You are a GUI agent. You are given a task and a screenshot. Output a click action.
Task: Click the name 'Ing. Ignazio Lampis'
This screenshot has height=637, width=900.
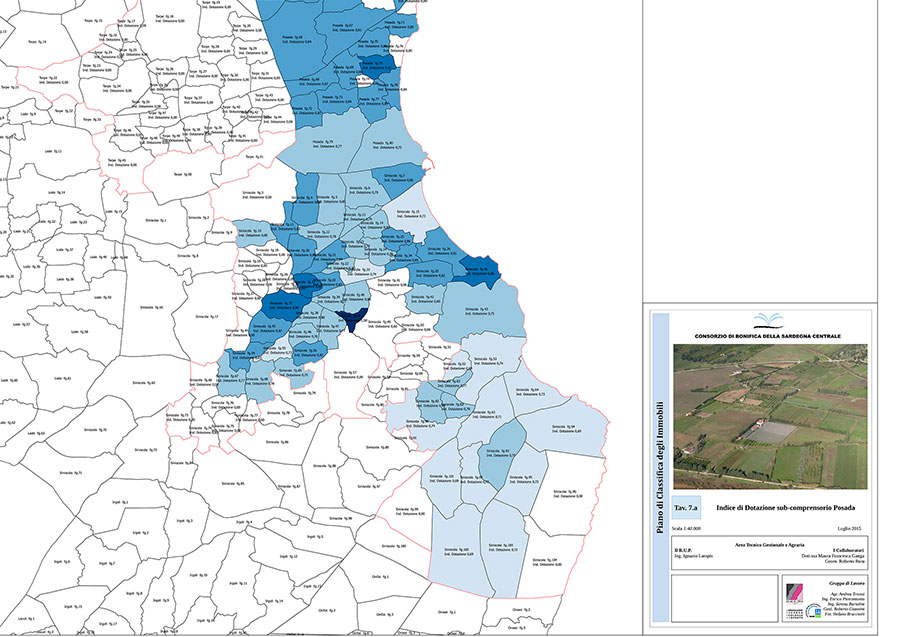pyautogui.click(x=693, y=556)
